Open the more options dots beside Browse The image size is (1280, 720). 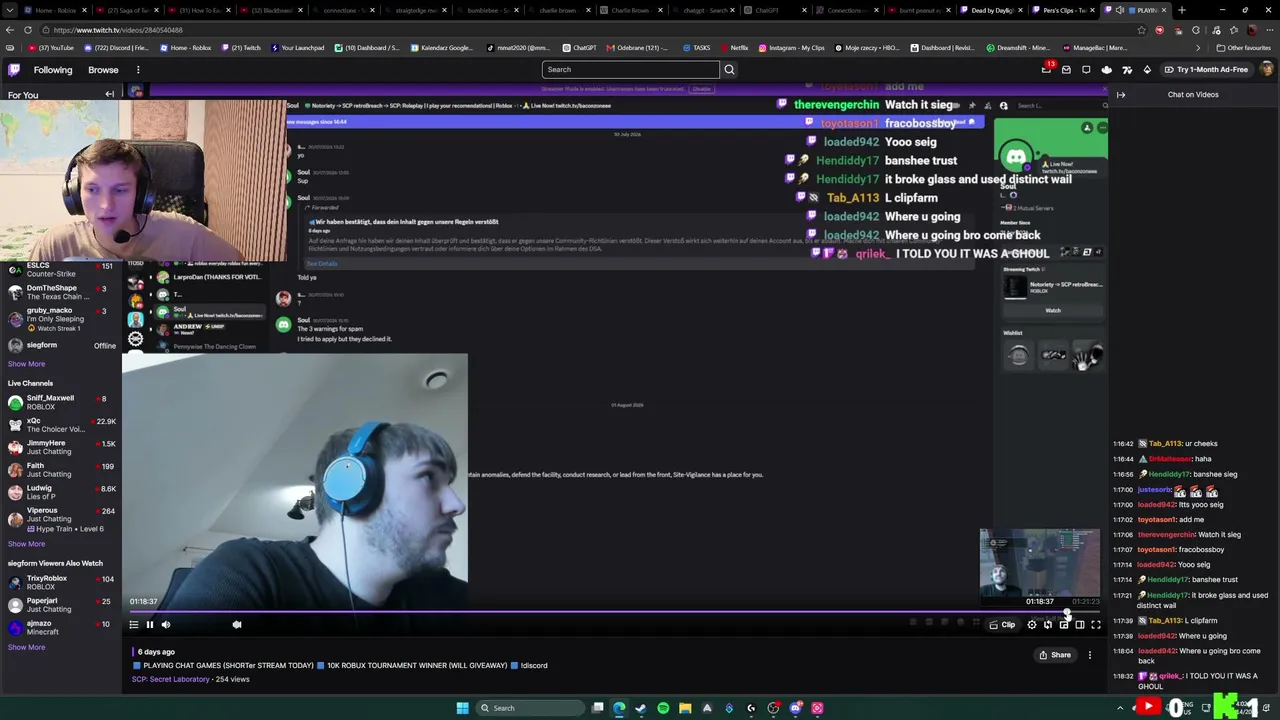[x=138, y=70]
